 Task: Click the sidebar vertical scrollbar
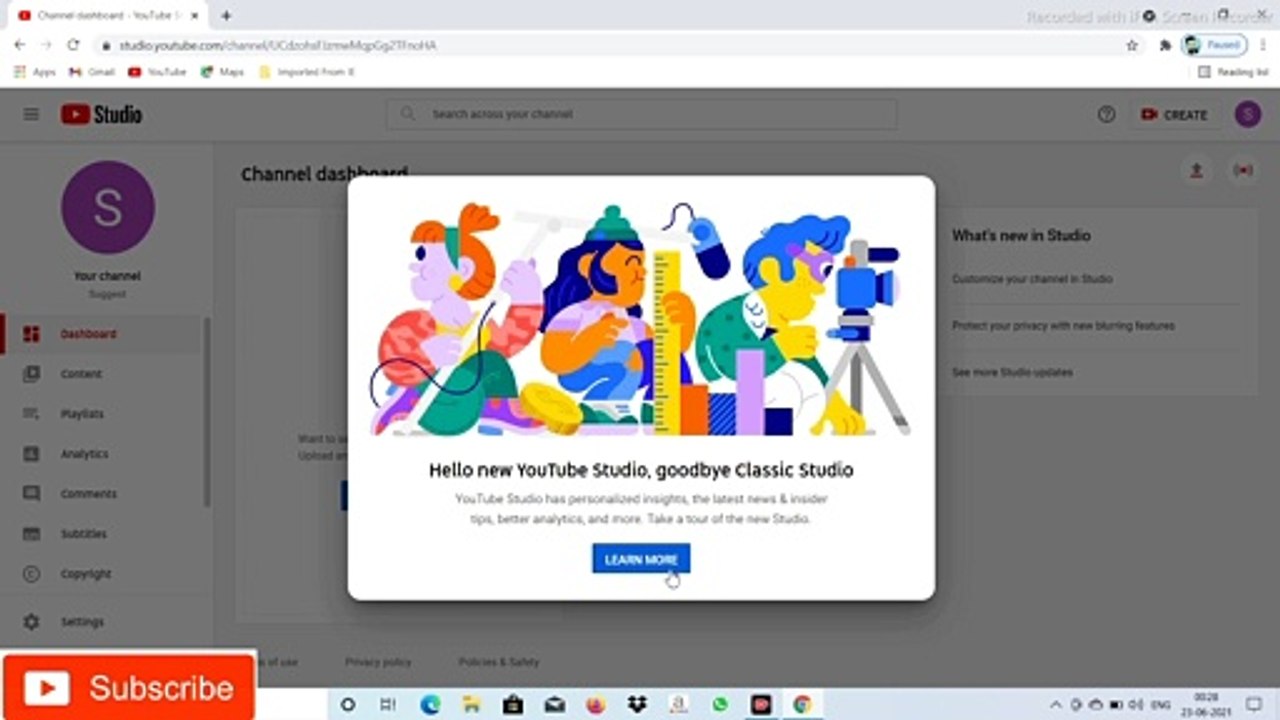coord(207,412)
